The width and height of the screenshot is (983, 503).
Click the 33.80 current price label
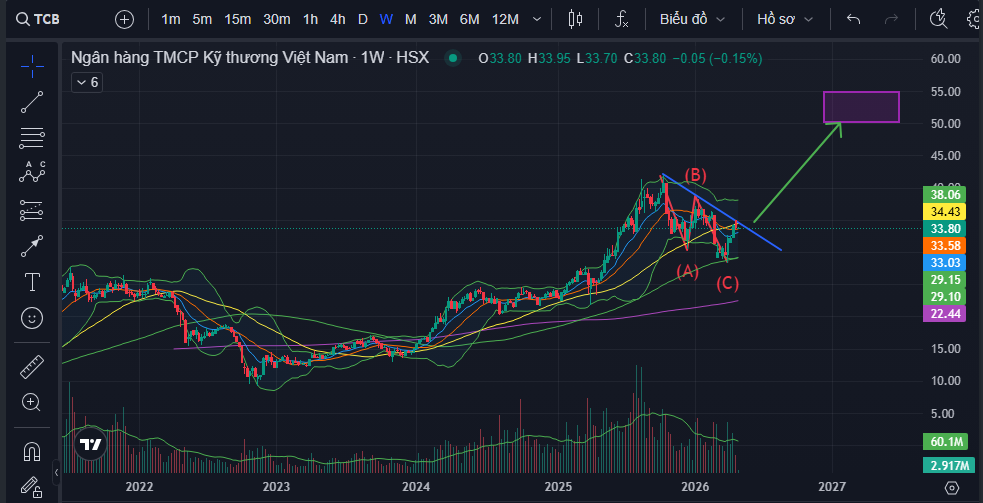pos(945,228)
